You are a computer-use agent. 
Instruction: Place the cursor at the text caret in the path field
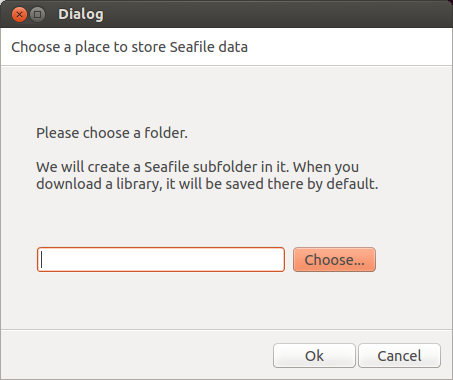click(42, 259)
